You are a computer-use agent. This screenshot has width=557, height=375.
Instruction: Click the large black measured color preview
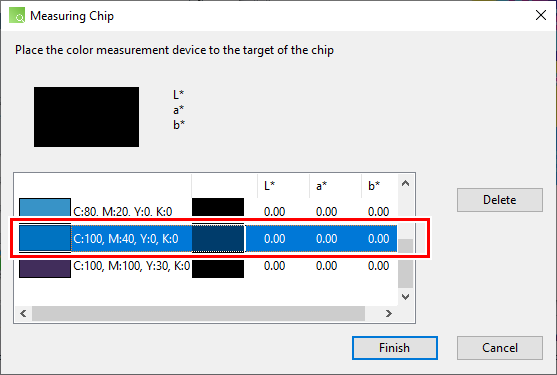86,117
